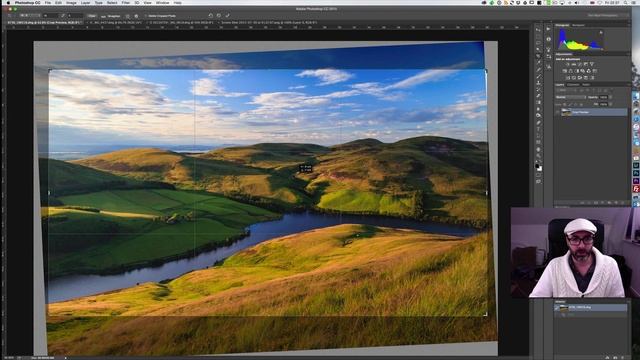Image resolution: width=640 pixels, height=360 pixels.
Task: Add an Invert adjustment
Action: pos(568,78)
